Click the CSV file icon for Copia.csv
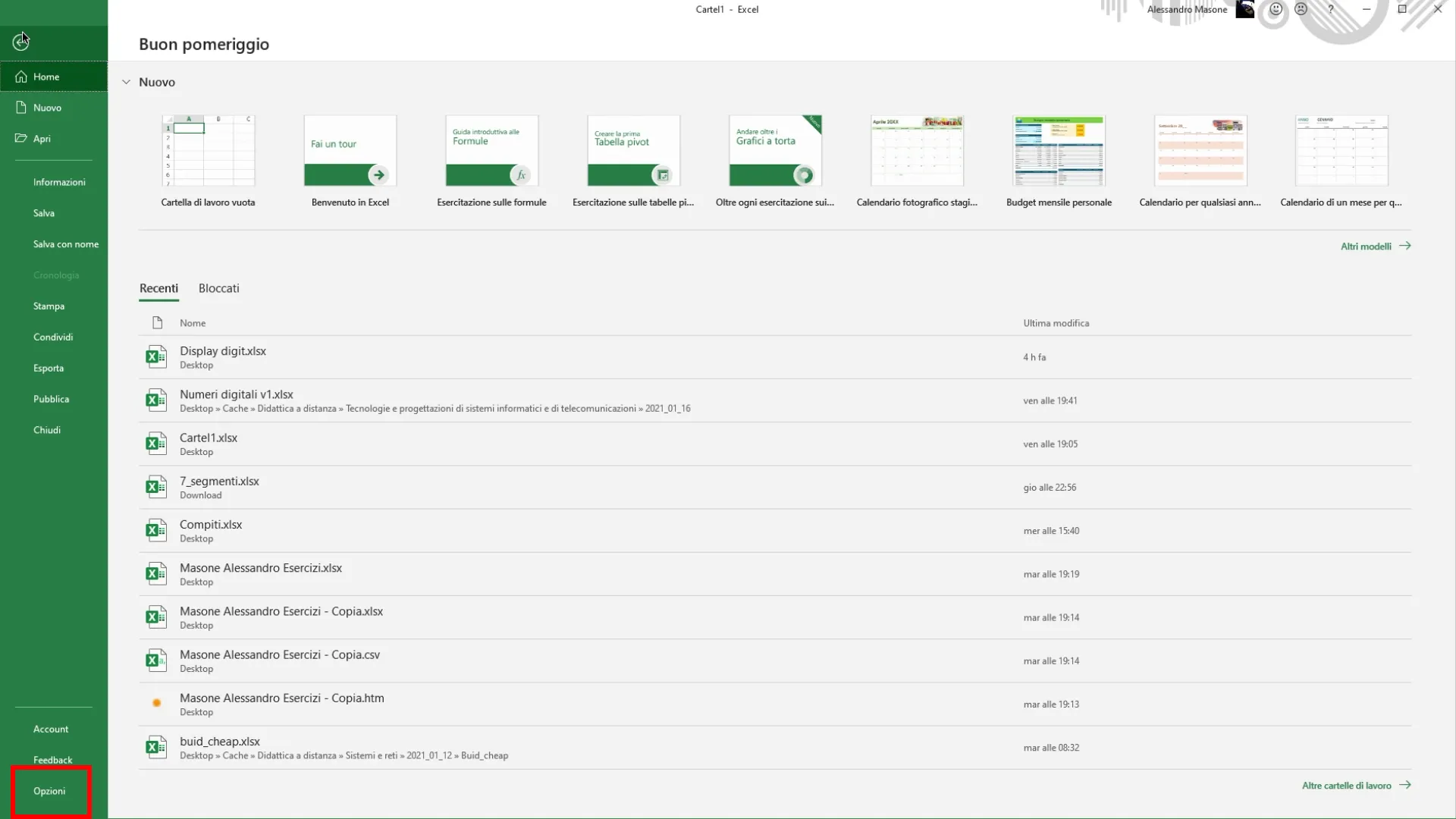Screen dimensions: 1456x819 pyautogui.click(x=156, y=661)
